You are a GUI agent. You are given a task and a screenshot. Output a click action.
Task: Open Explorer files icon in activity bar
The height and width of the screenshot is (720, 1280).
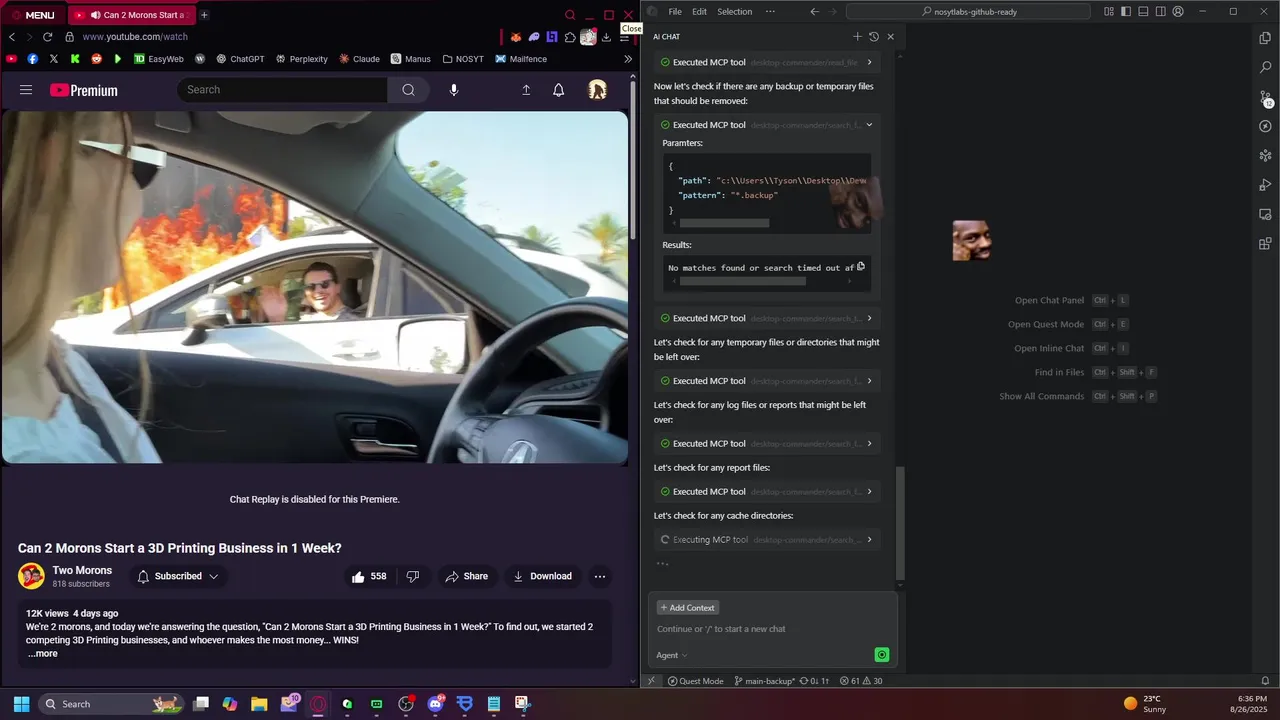pos(1265,38)
